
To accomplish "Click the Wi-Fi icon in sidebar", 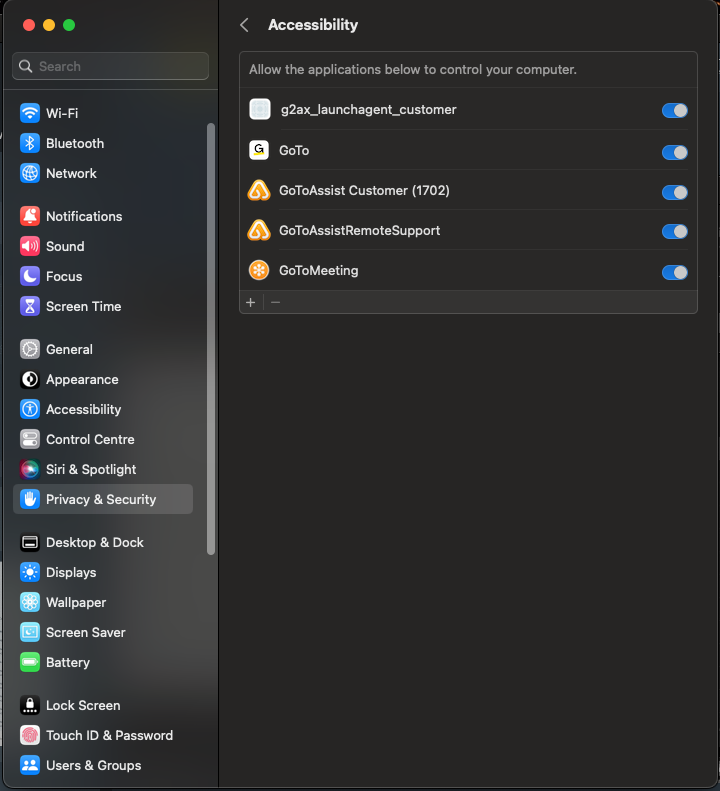I will [x=30, y=113].
